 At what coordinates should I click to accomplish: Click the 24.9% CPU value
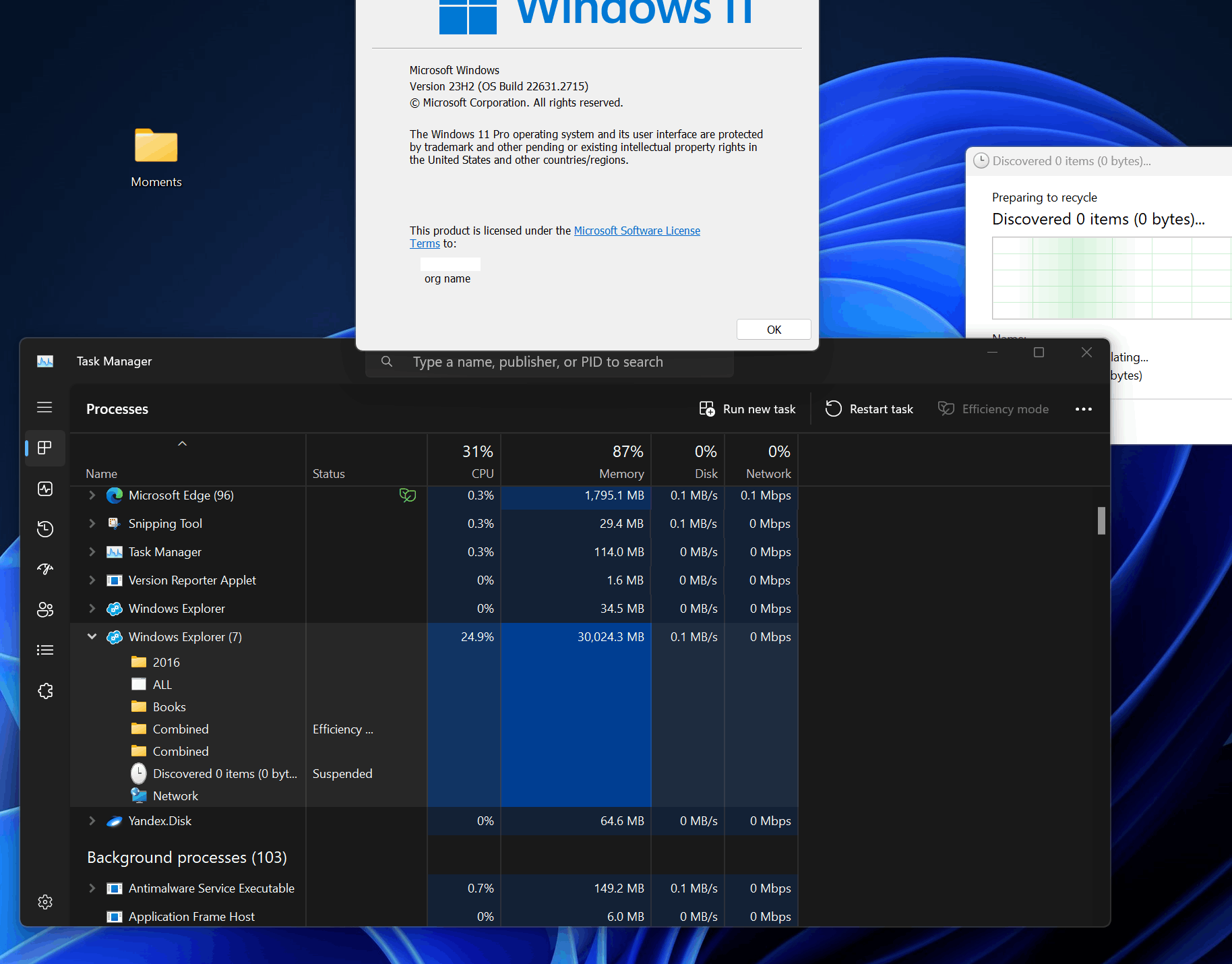tap(477, 637)
